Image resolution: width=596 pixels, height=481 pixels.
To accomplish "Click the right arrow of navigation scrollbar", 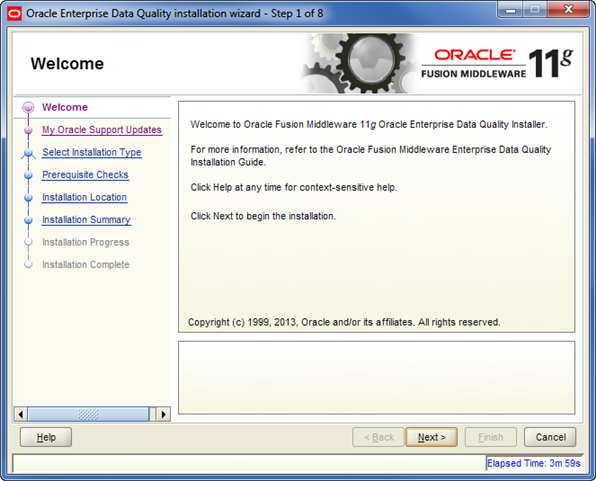I will point(163,414).
